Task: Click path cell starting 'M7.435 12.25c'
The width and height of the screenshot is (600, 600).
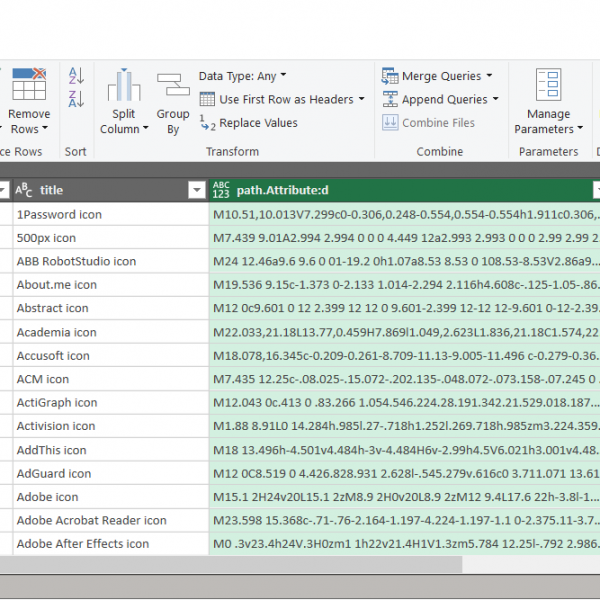Action: 405,379
